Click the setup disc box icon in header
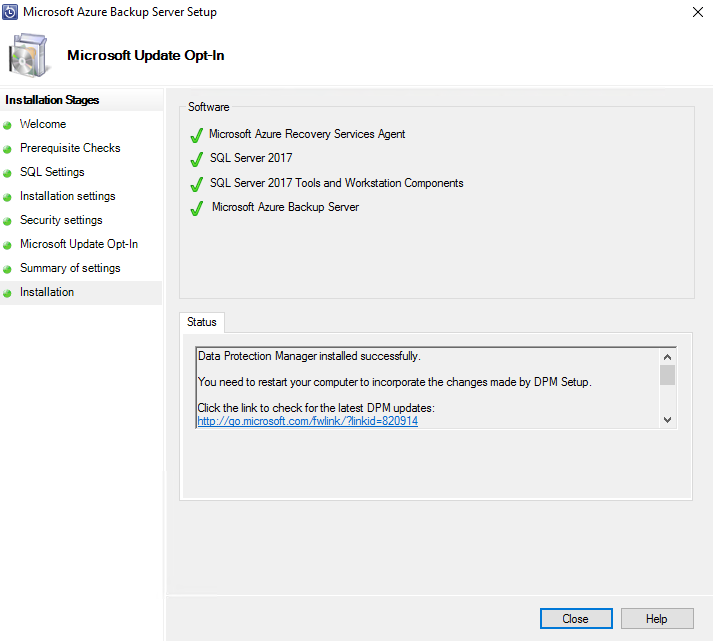Screen dimensions: 713x641 click(30, 55)
